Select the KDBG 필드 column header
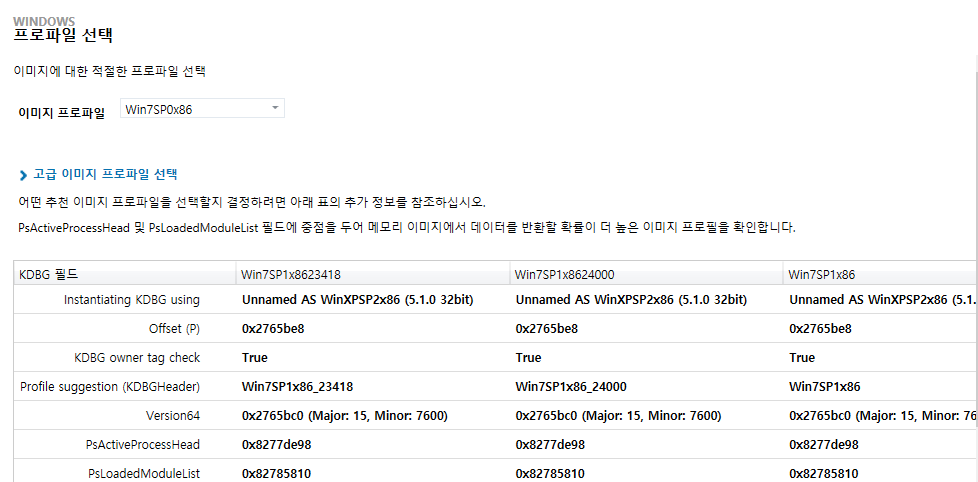 click(124, 274)
